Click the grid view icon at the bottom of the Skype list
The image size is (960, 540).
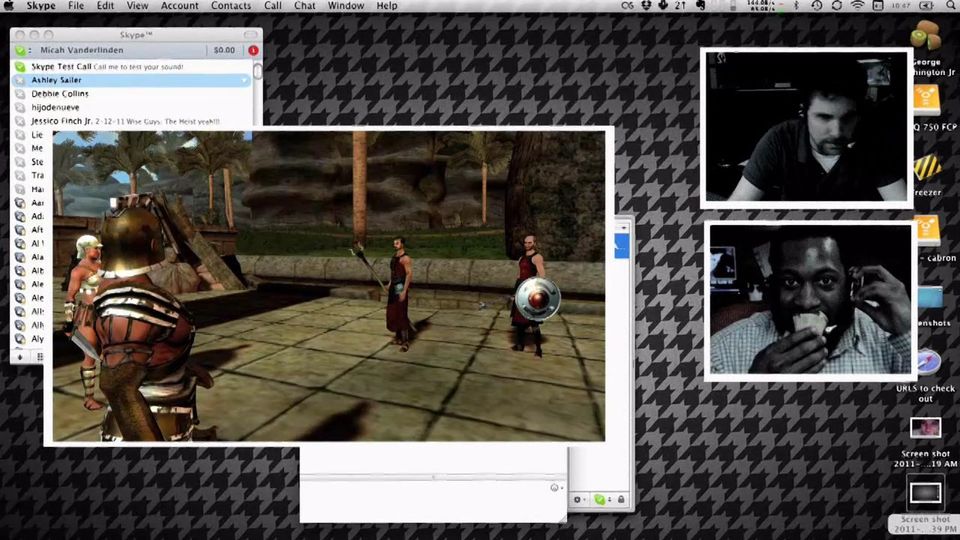pyautogui.click(x=40, y=356)
